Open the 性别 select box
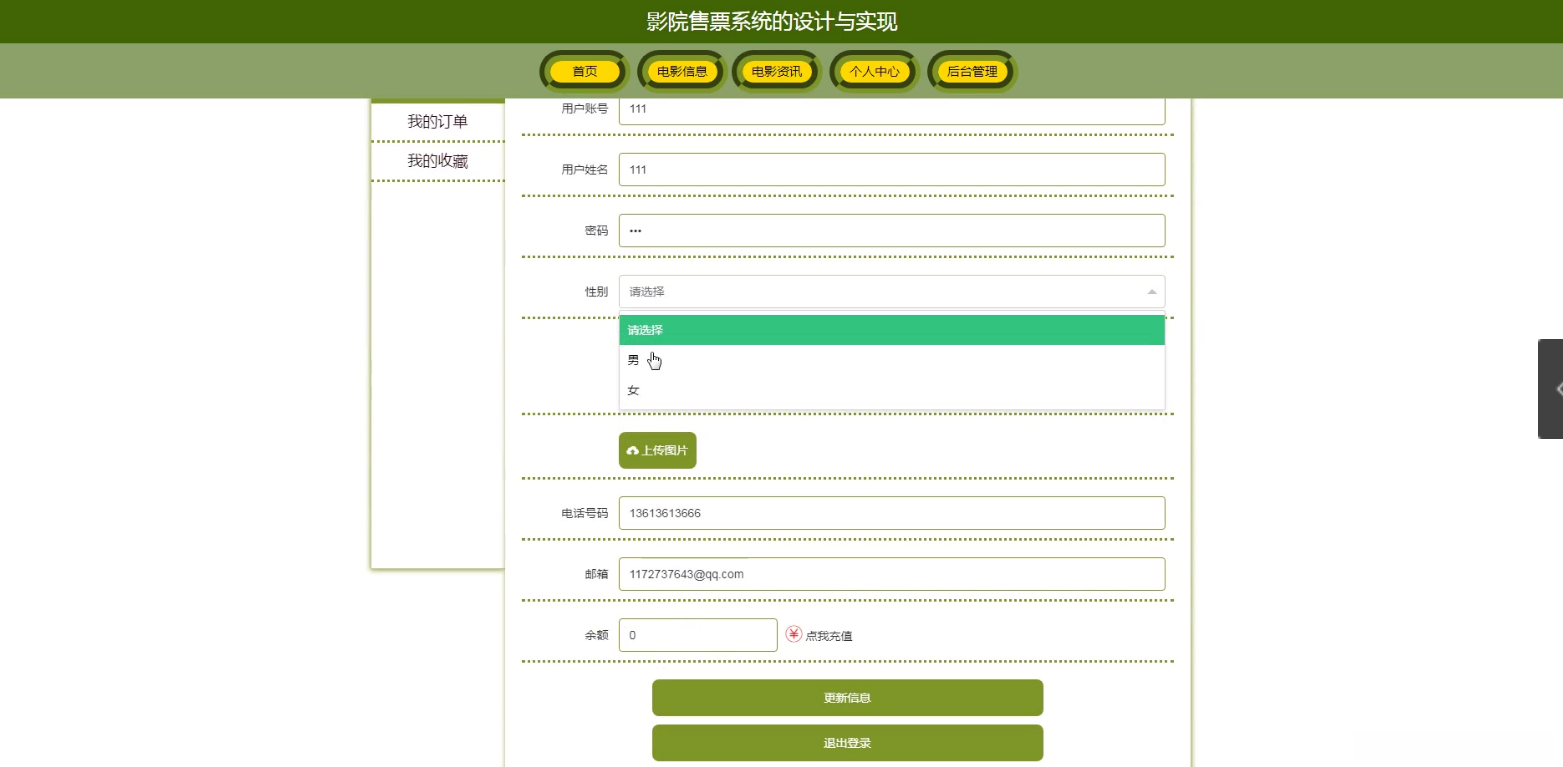 point(892,292)
